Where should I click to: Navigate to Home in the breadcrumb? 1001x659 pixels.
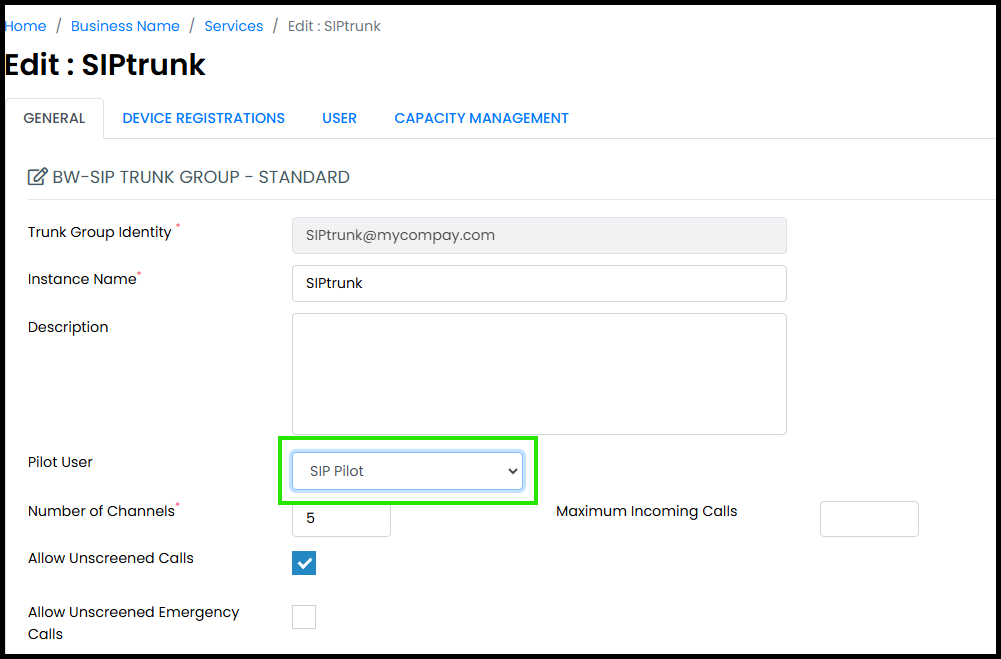pos(26,26)
